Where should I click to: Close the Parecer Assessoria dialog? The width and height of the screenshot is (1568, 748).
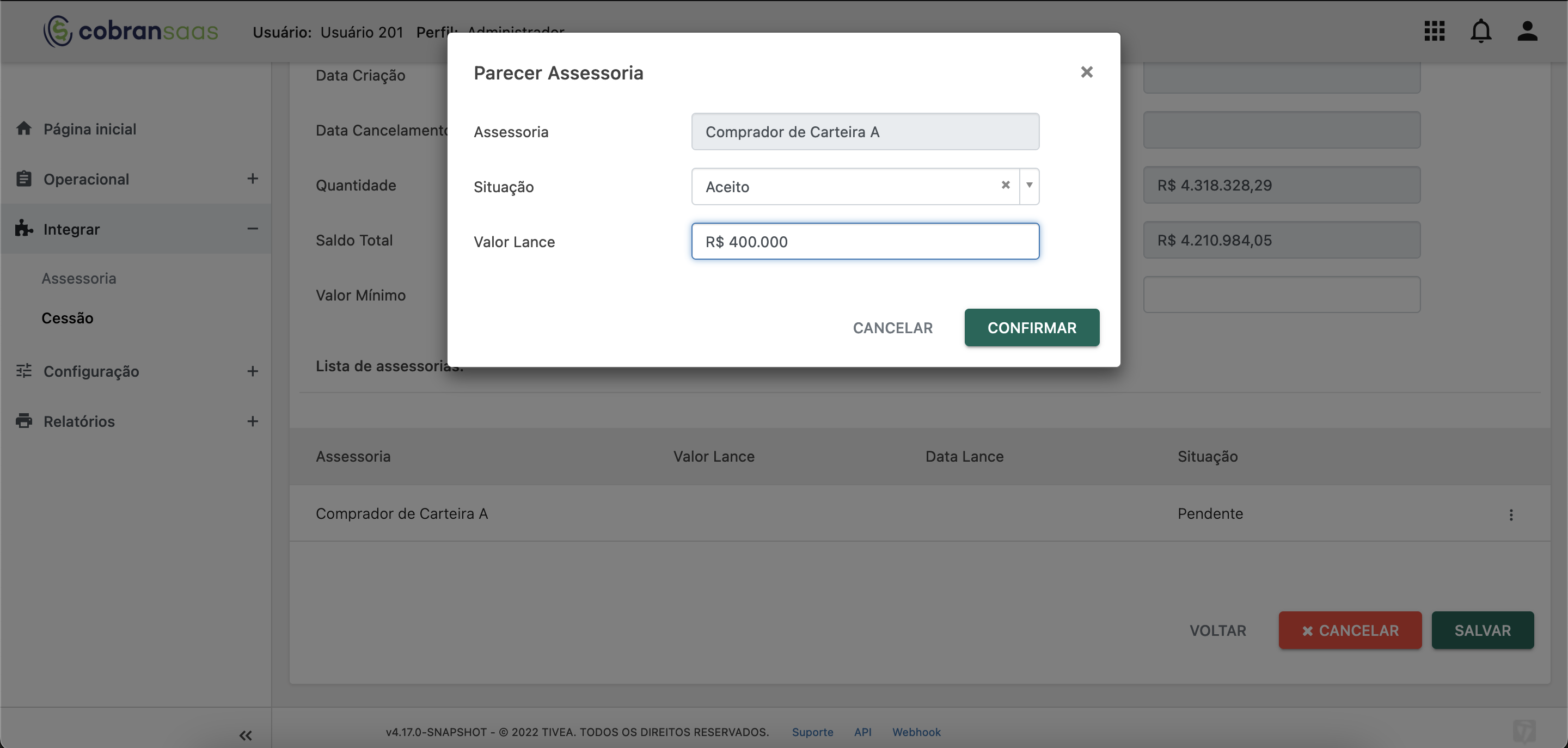click(x=1087, y=72)
